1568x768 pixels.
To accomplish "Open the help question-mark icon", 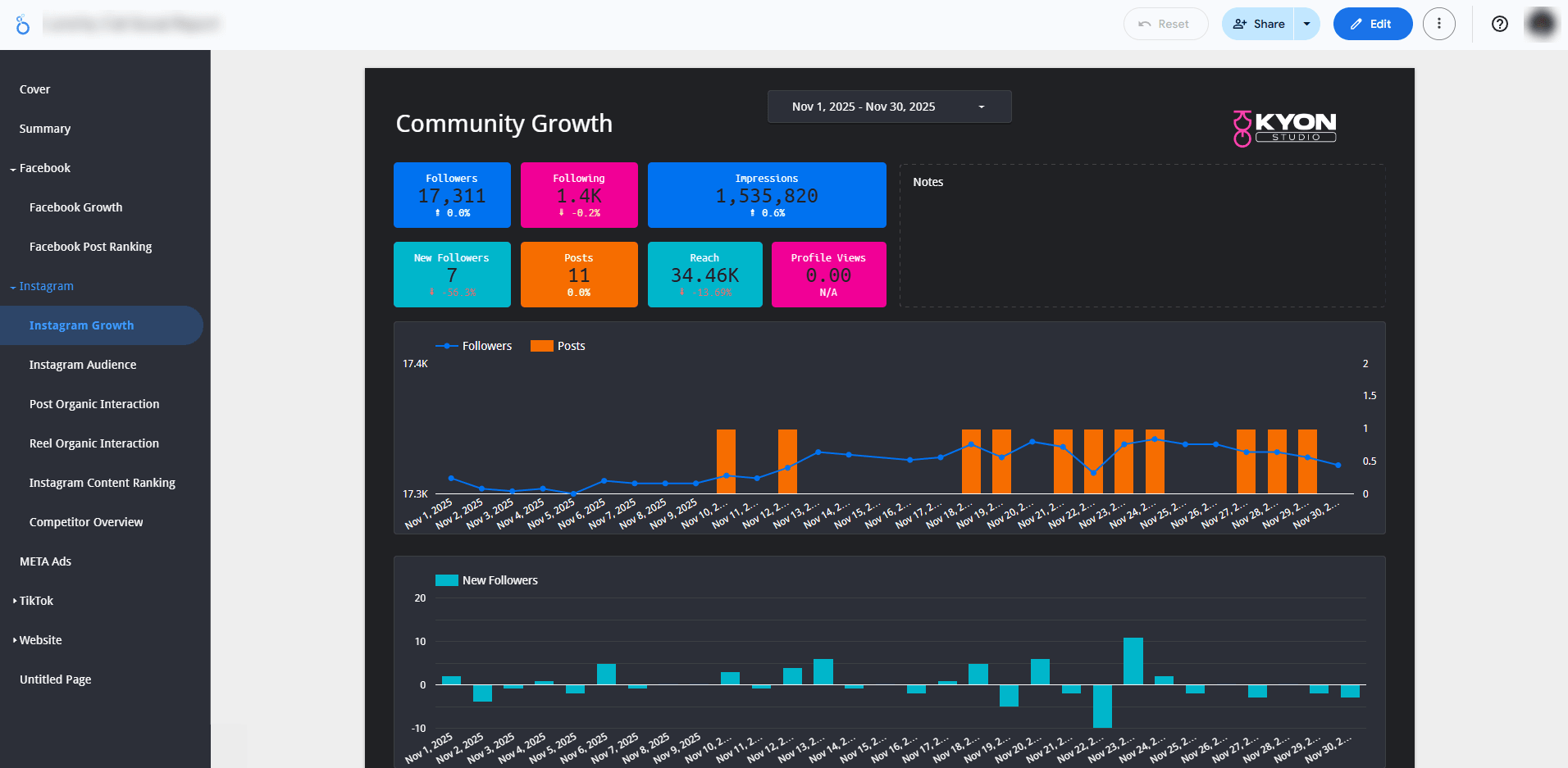I will click(x=1500, y=24).
